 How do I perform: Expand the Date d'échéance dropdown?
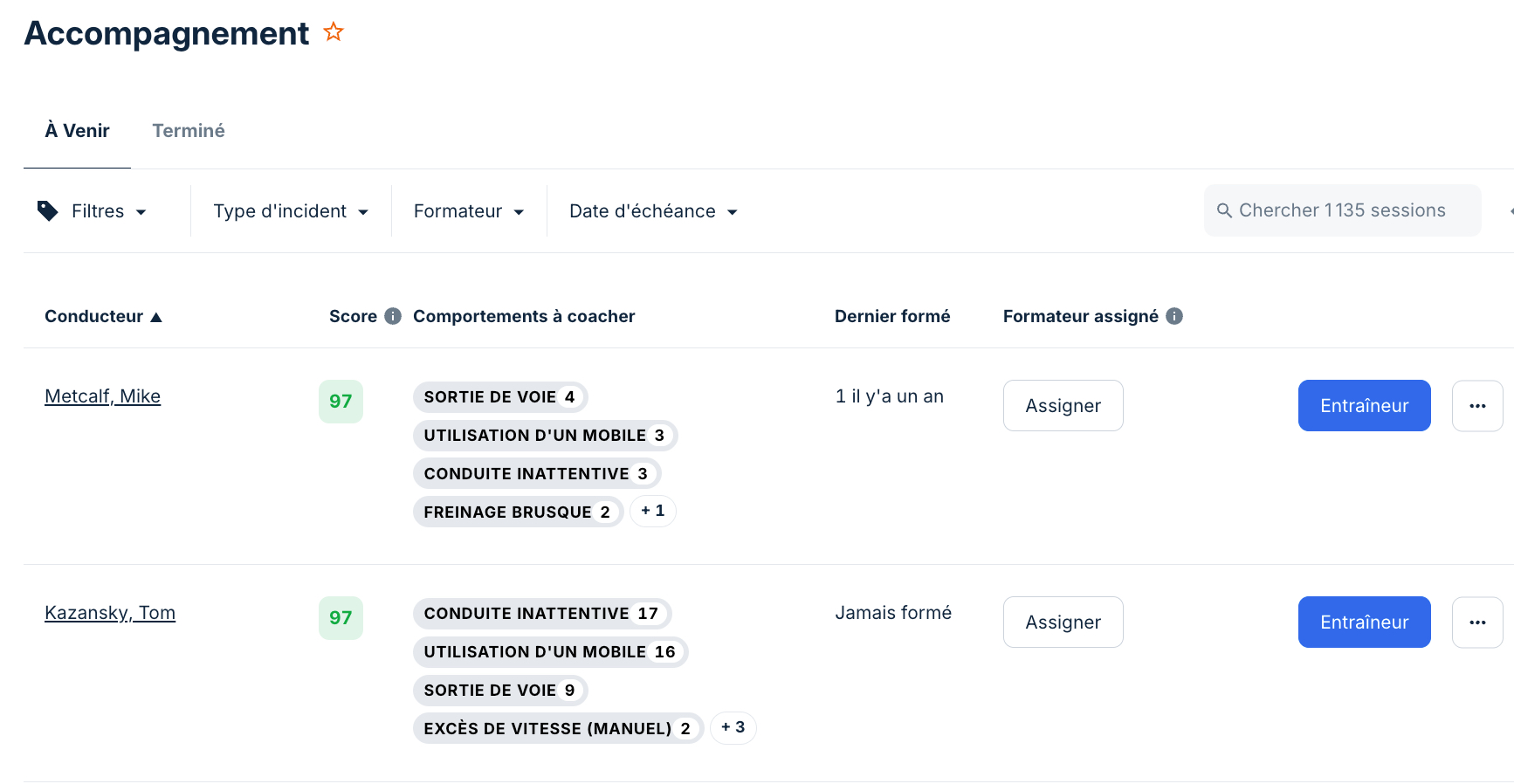[x=653, y=211]
